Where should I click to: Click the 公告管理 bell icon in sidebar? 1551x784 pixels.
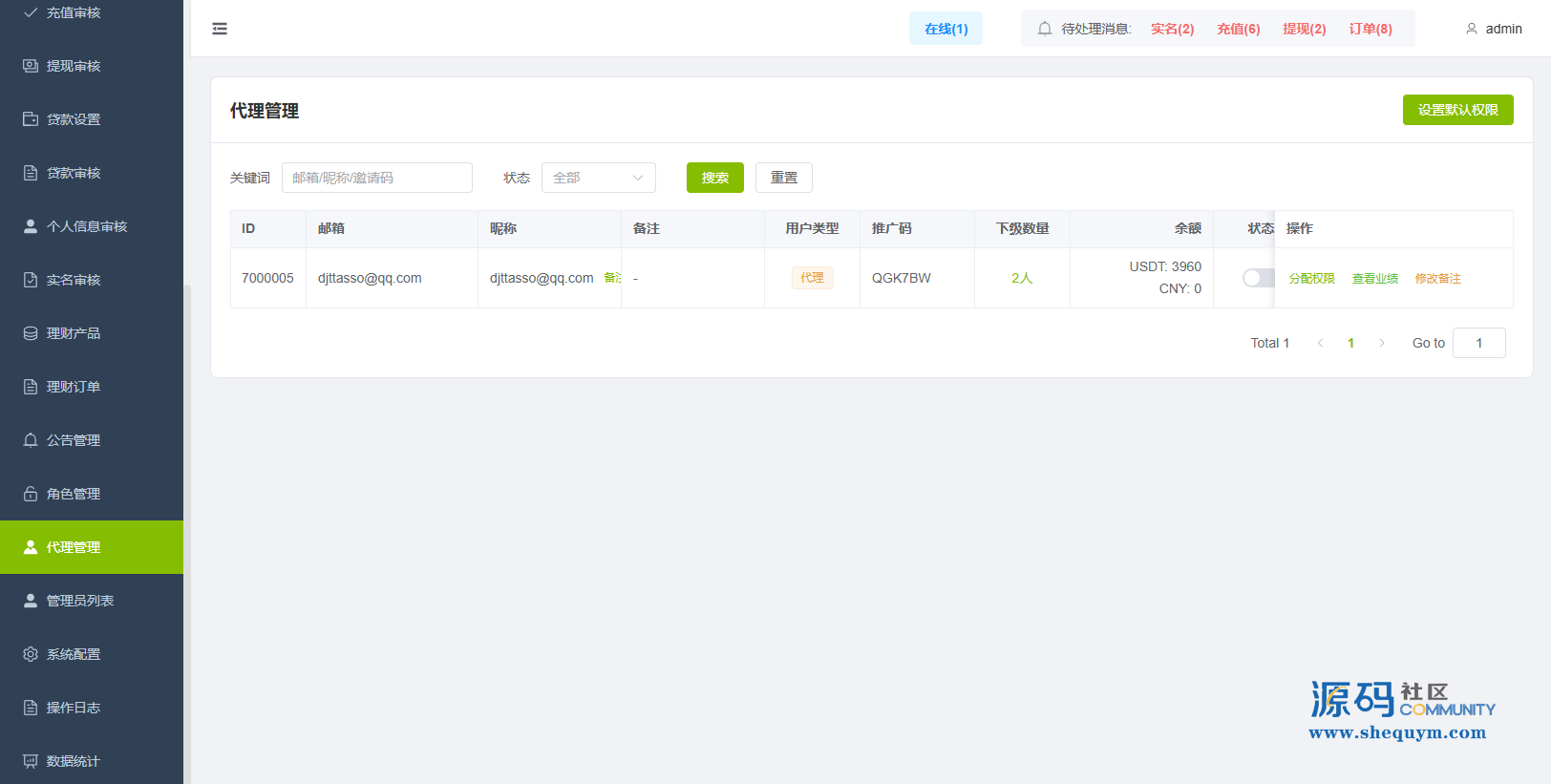31,440
